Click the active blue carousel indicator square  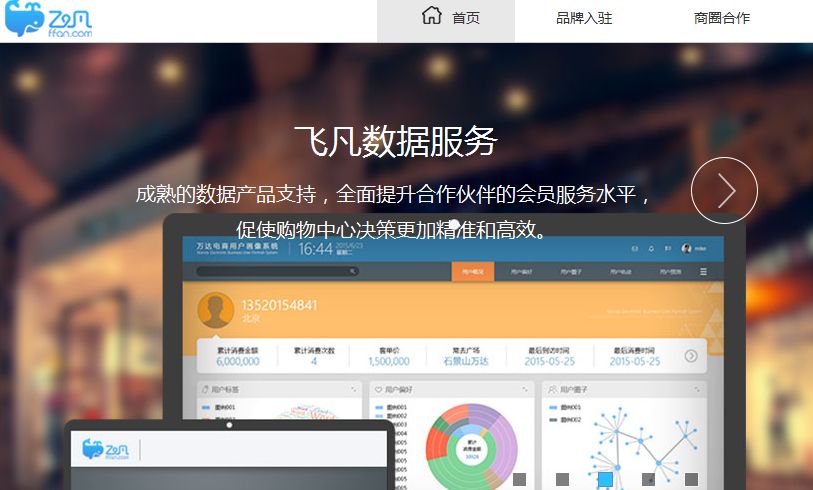point(606,479)
